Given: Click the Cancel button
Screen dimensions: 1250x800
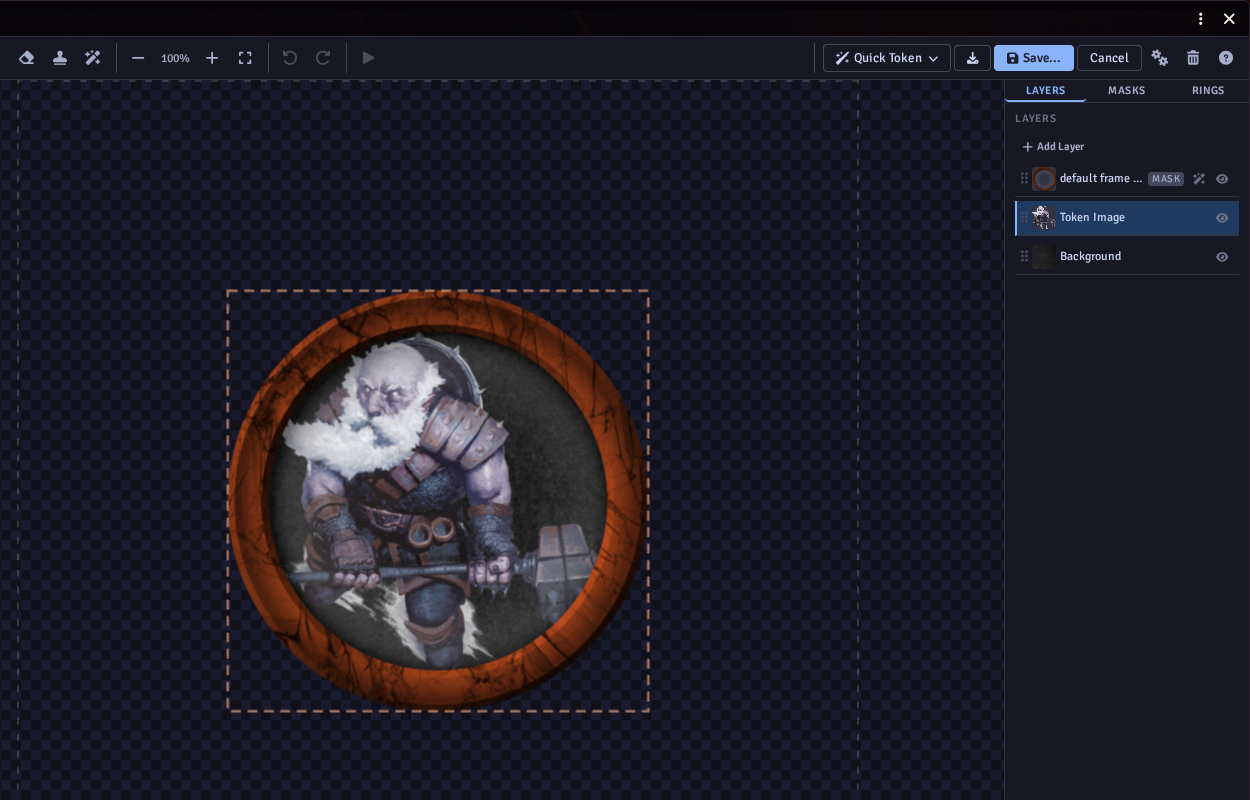Looking at the screenshot, I should pos(1109,58).
